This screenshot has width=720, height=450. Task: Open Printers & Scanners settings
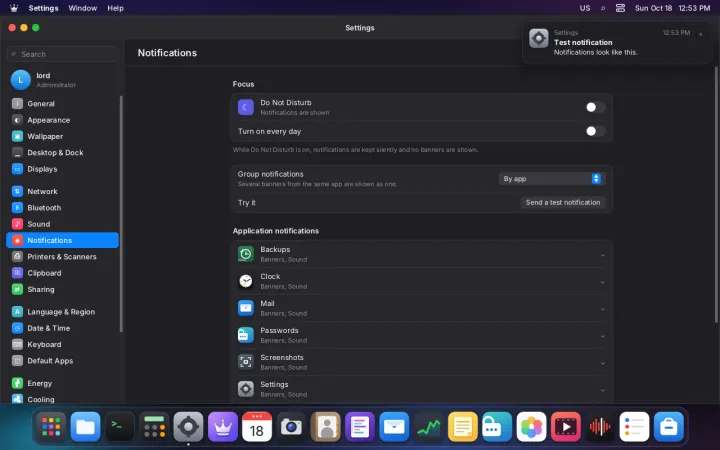pos(62,257)
